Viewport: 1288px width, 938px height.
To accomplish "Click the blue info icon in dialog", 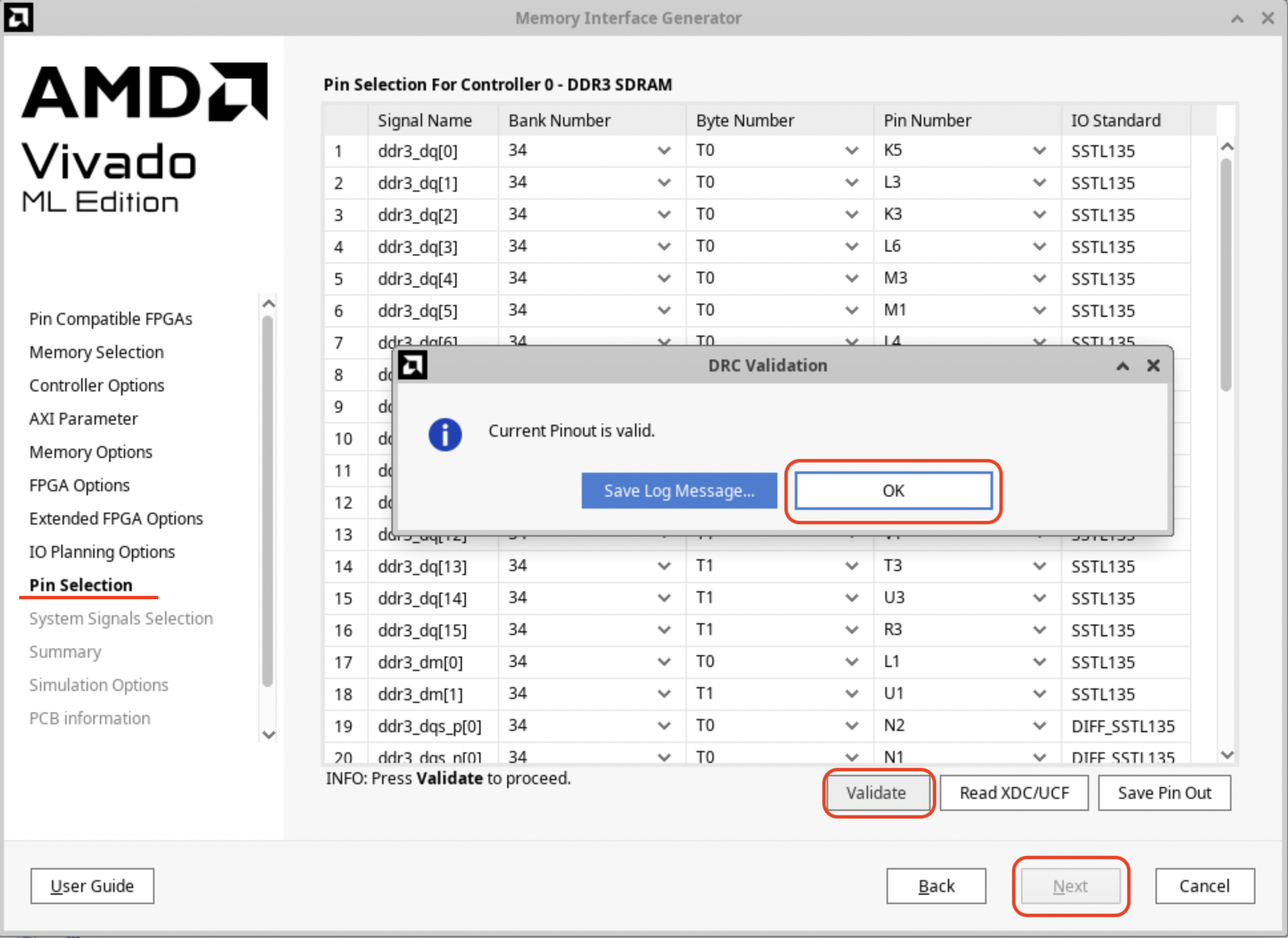I will [x=445, y=434].
